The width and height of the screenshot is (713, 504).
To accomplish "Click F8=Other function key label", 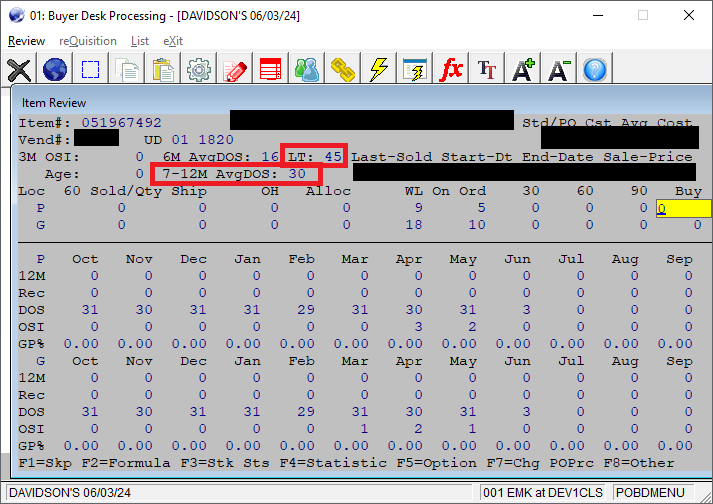I will click(x=639, y=463).
